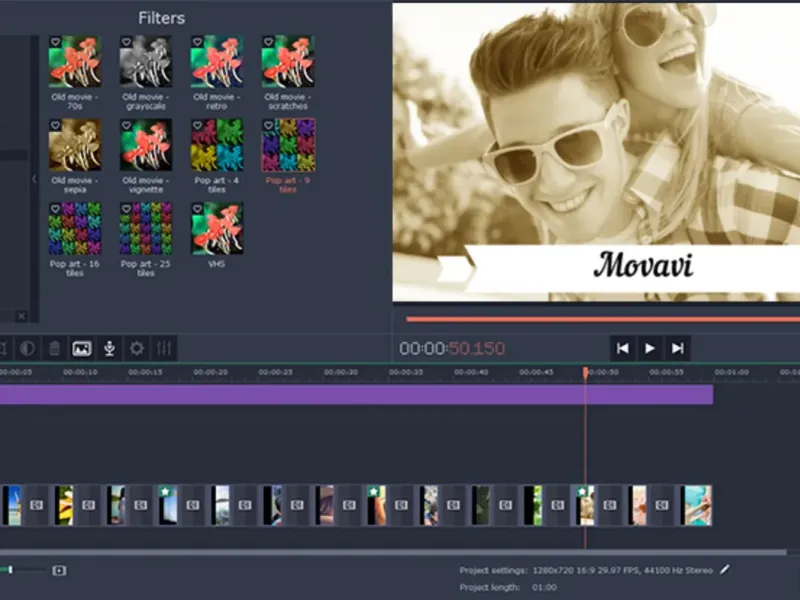The image size is (800, 600).
Task: Close the left panel with the X button
Action: coord(21,316)
